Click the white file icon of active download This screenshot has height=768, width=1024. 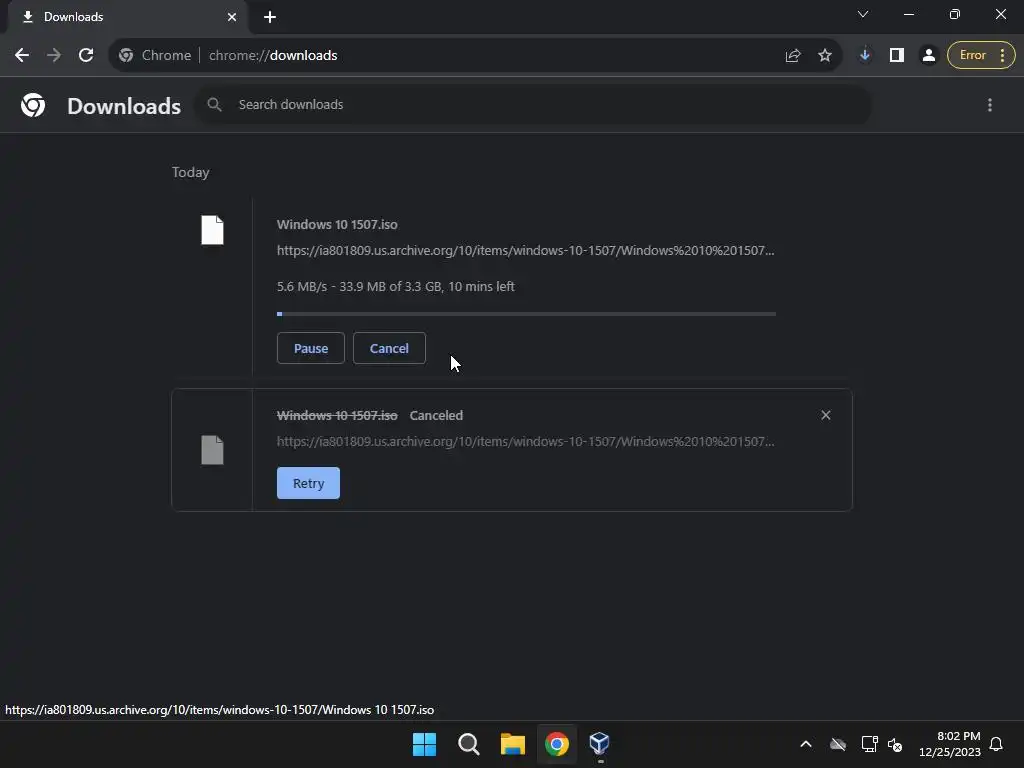(x=212, y=230)
